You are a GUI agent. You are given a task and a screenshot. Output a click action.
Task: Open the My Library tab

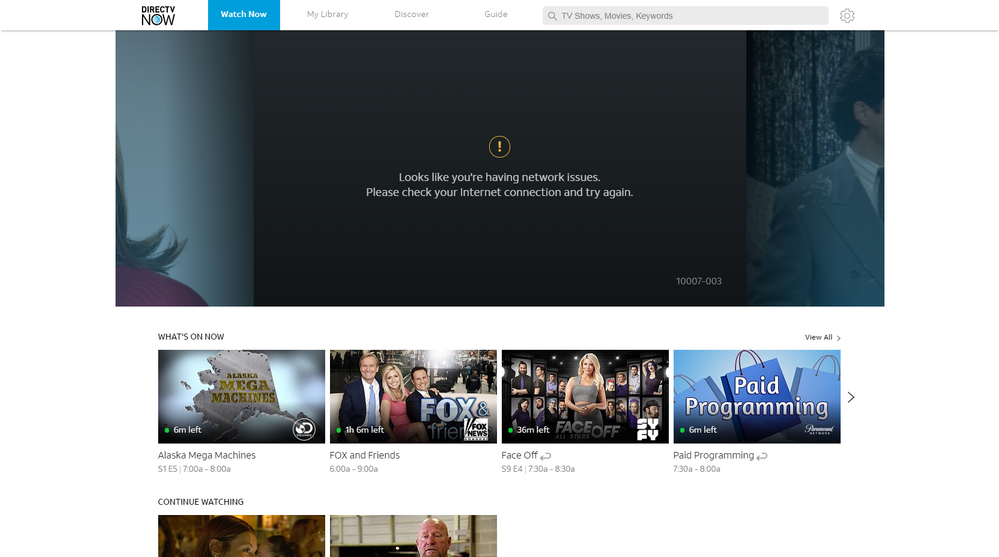pos(327,14)
